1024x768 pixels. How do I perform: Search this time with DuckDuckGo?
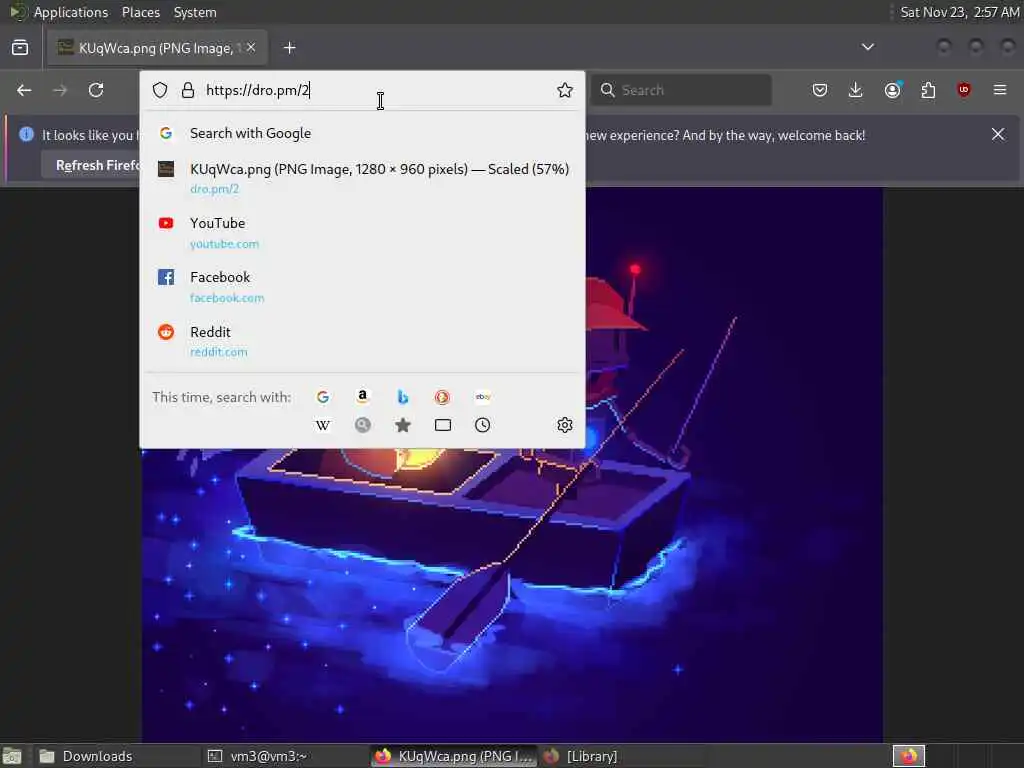442,397
